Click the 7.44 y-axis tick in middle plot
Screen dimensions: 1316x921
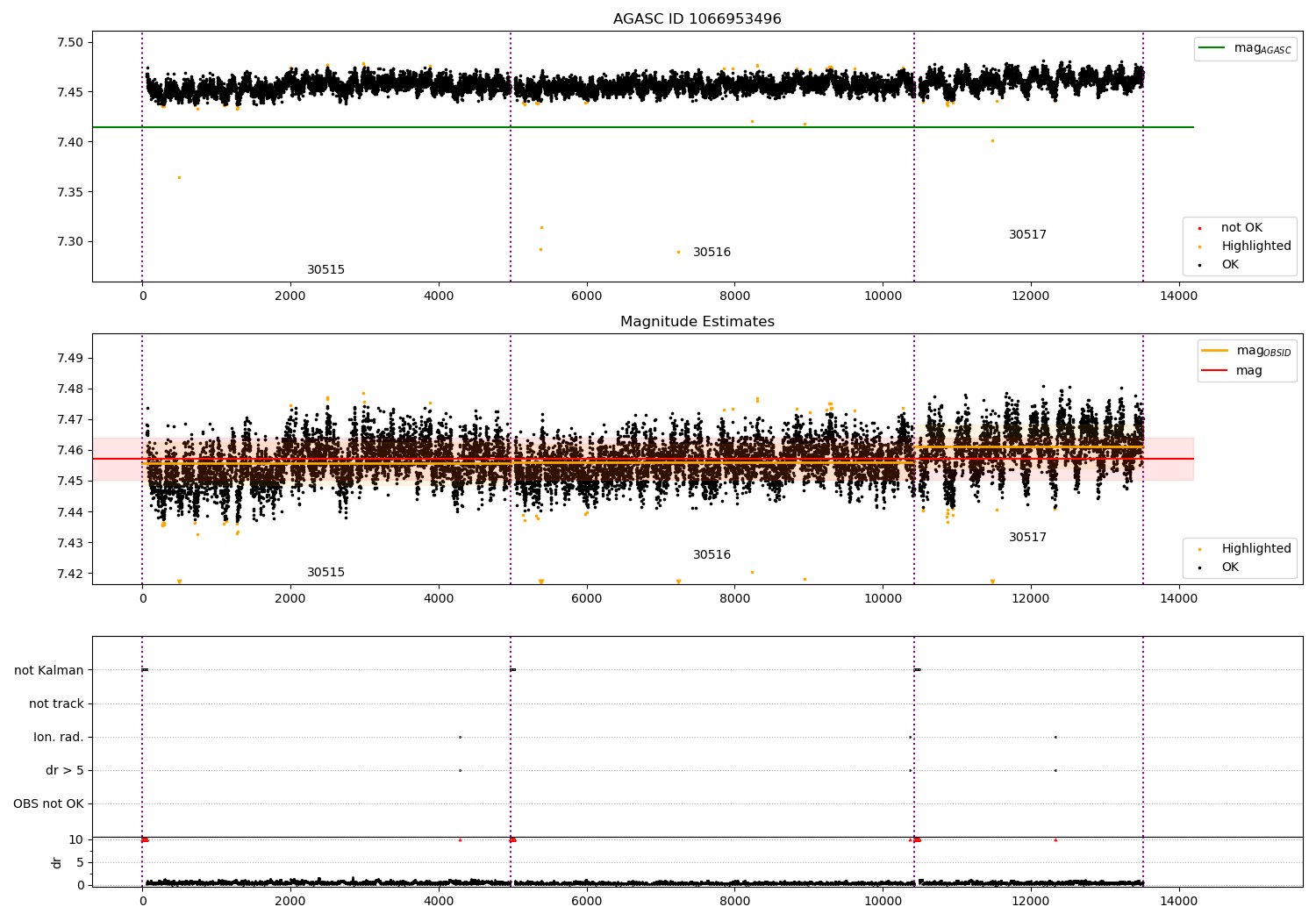pos(69,512)
